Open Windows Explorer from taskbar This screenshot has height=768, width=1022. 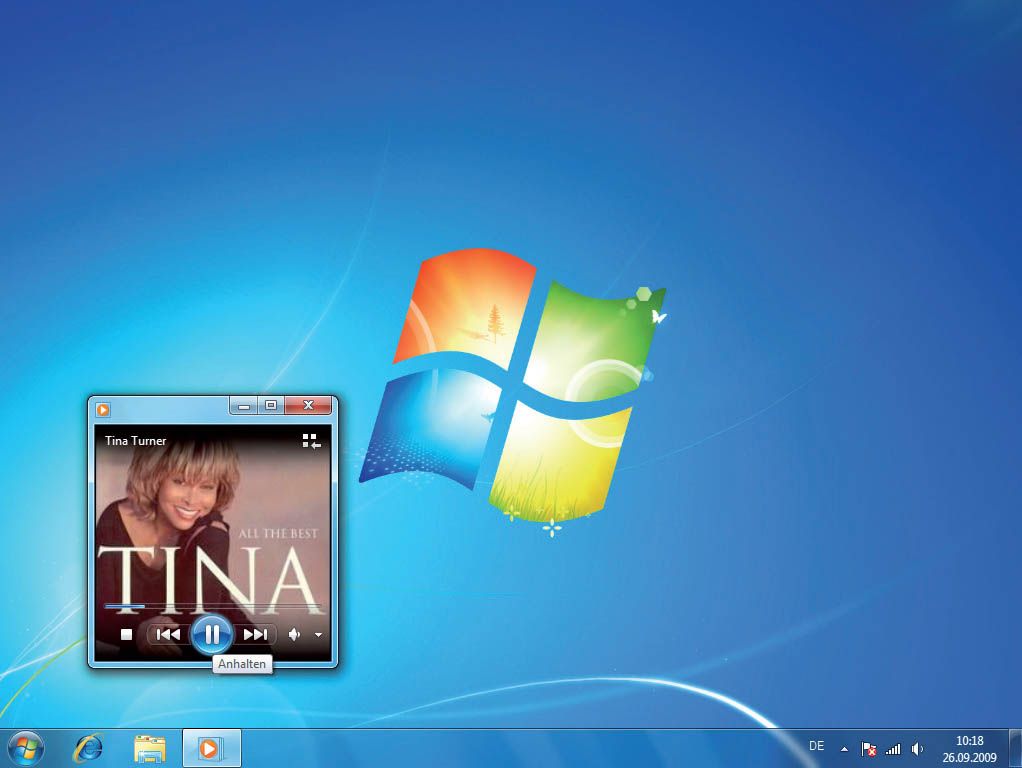click(150, 748)
